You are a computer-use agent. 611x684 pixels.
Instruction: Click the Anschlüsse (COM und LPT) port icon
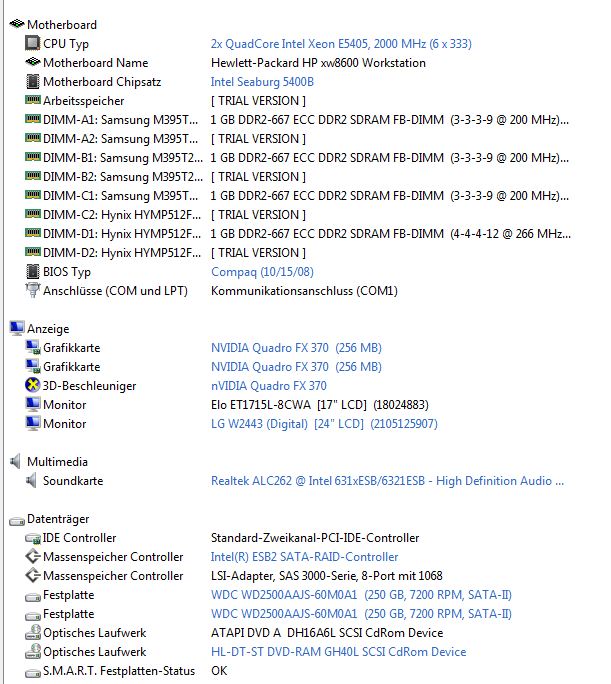point(32,290)
